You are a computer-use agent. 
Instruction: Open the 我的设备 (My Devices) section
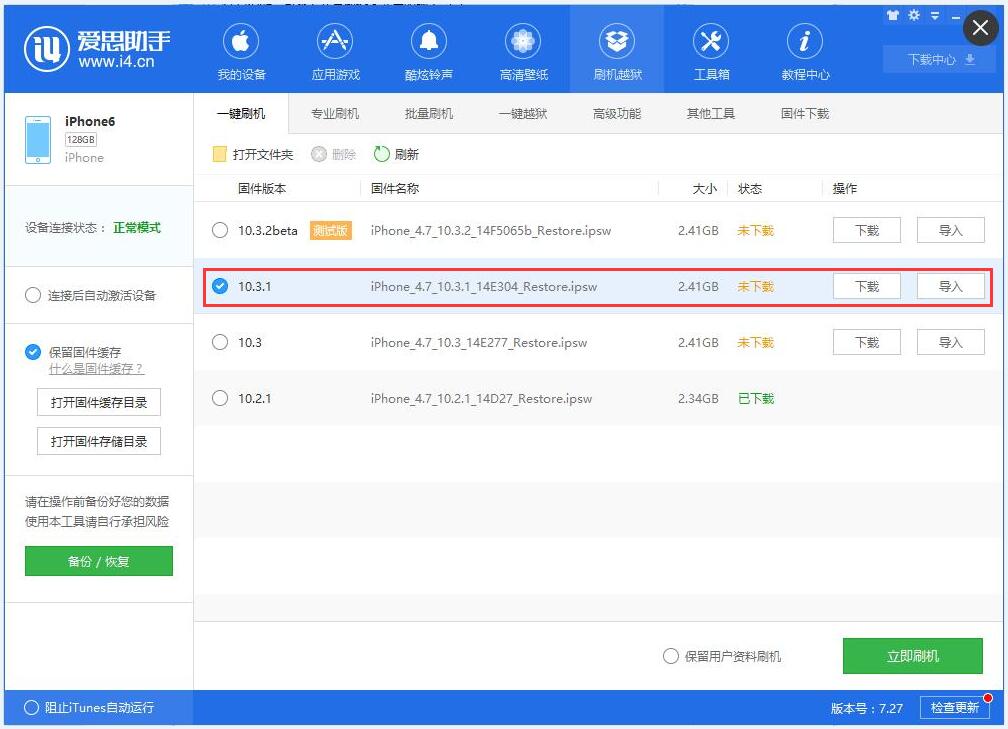(x=240, y=49)
